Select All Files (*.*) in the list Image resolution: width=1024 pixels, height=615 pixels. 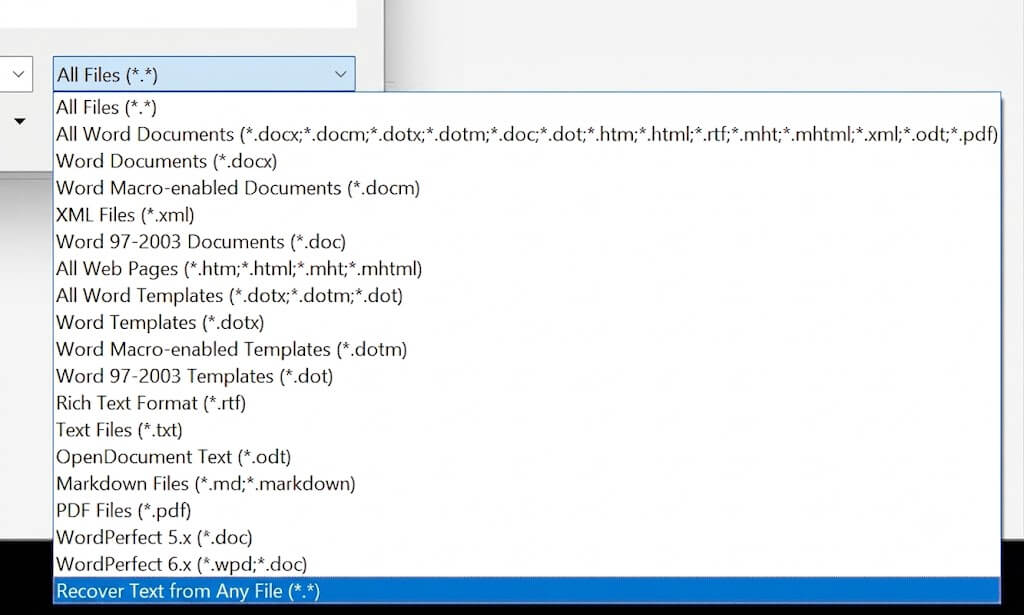click(526, 107)
